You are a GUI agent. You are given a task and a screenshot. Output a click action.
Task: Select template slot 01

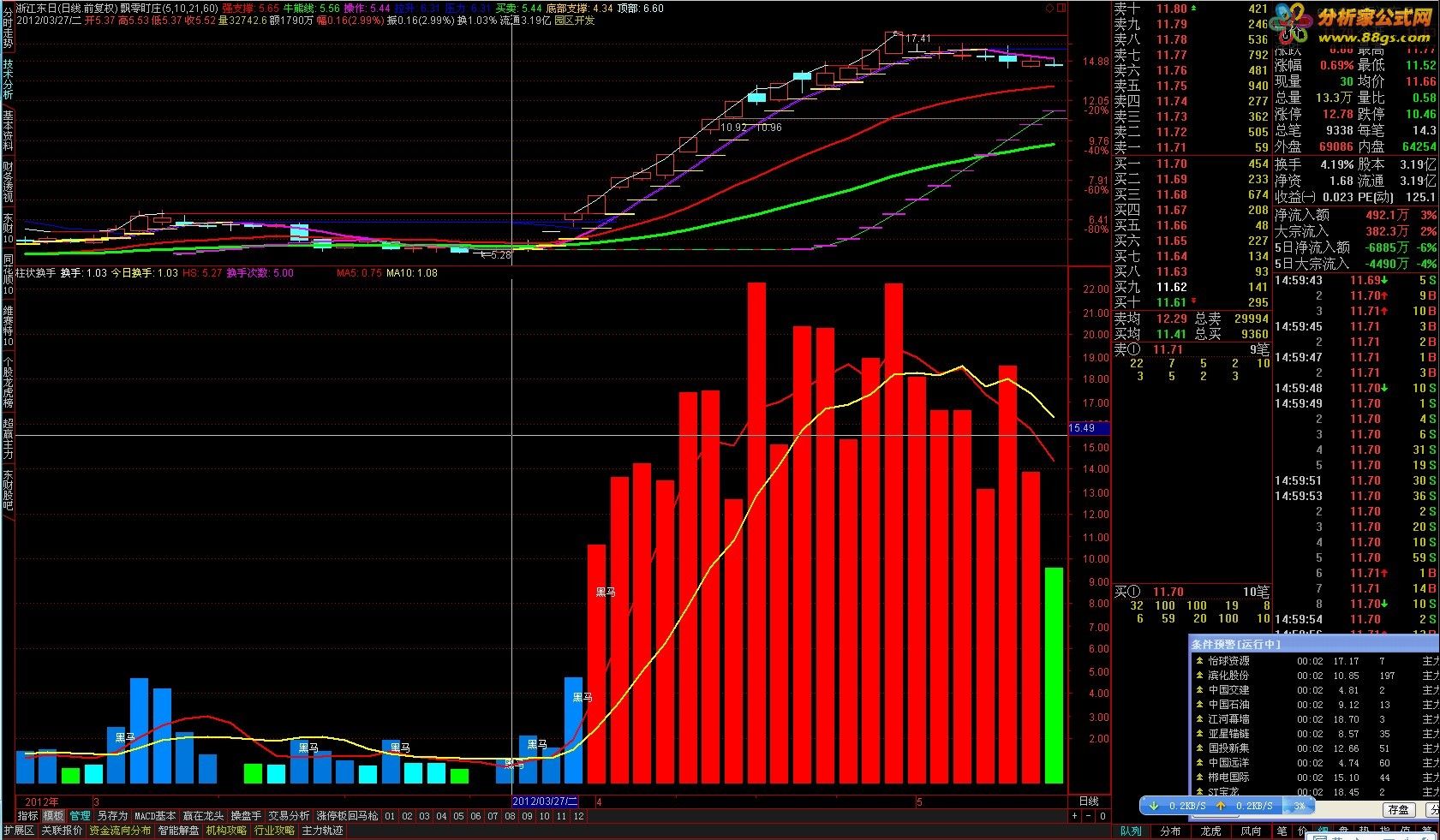[x=390, y=816]
